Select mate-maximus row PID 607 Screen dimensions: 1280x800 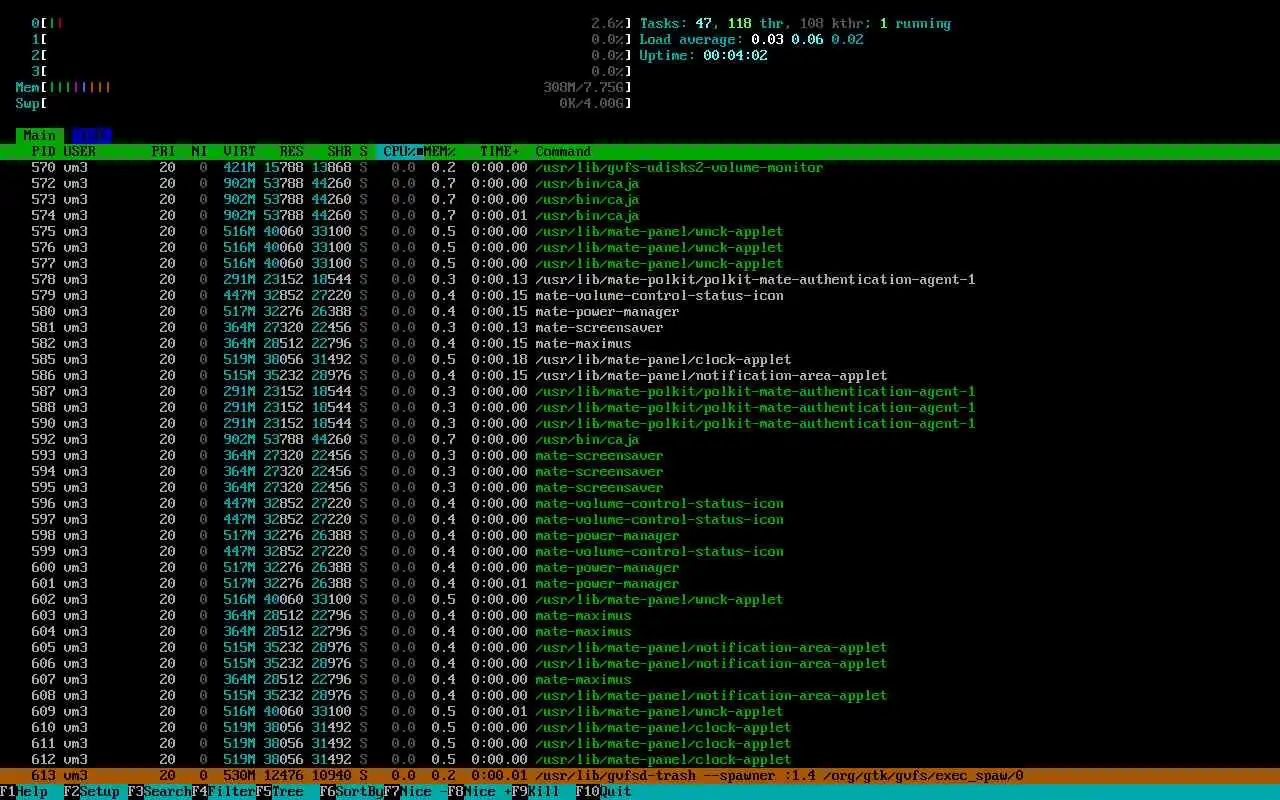pos(640,680)
